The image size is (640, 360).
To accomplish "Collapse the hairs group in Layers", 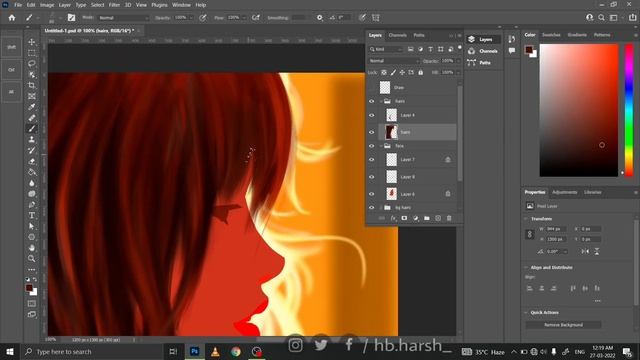I will 381,101.
